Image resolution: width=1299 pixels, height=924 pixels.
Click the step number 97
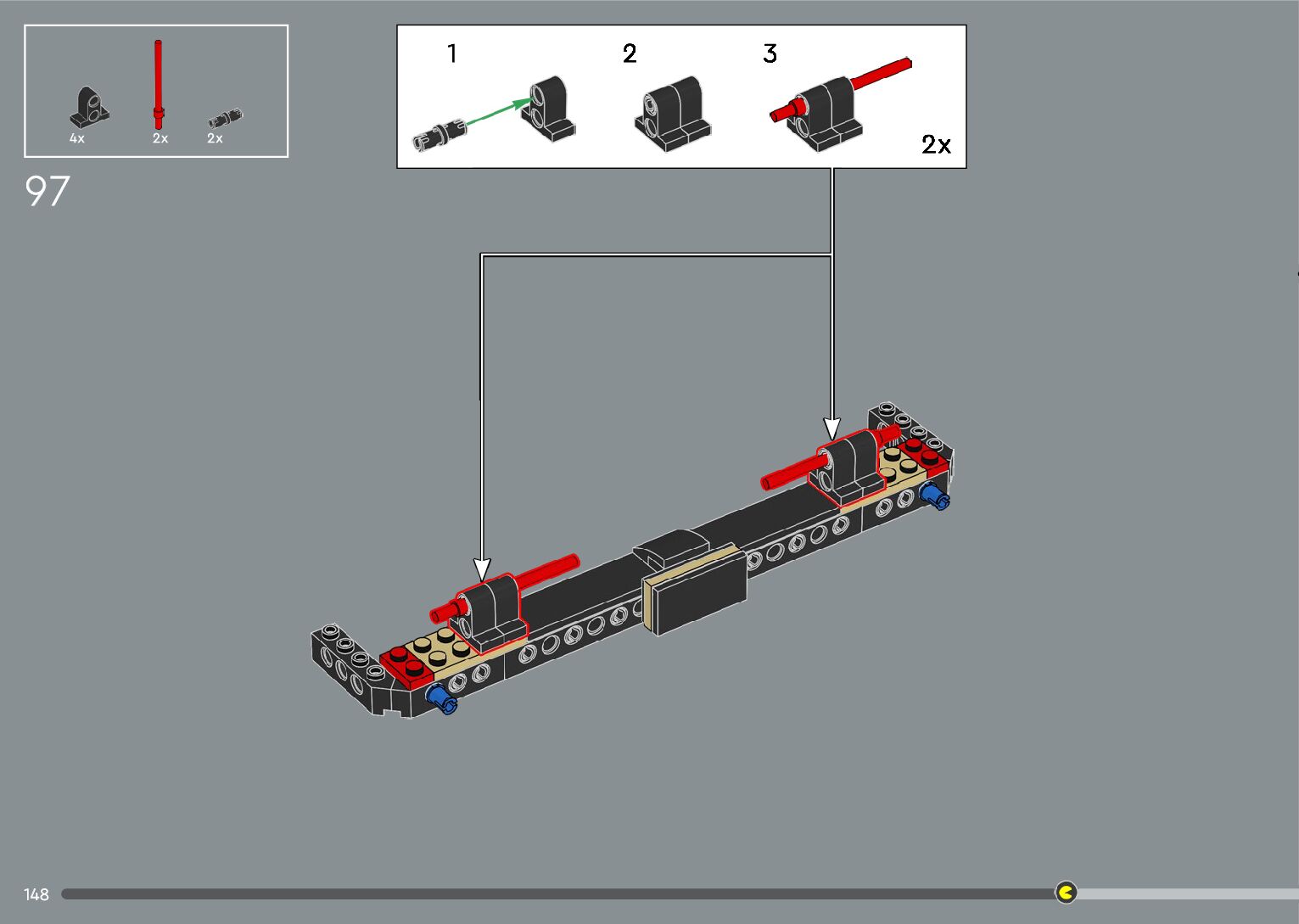click(x=48, y=192)
